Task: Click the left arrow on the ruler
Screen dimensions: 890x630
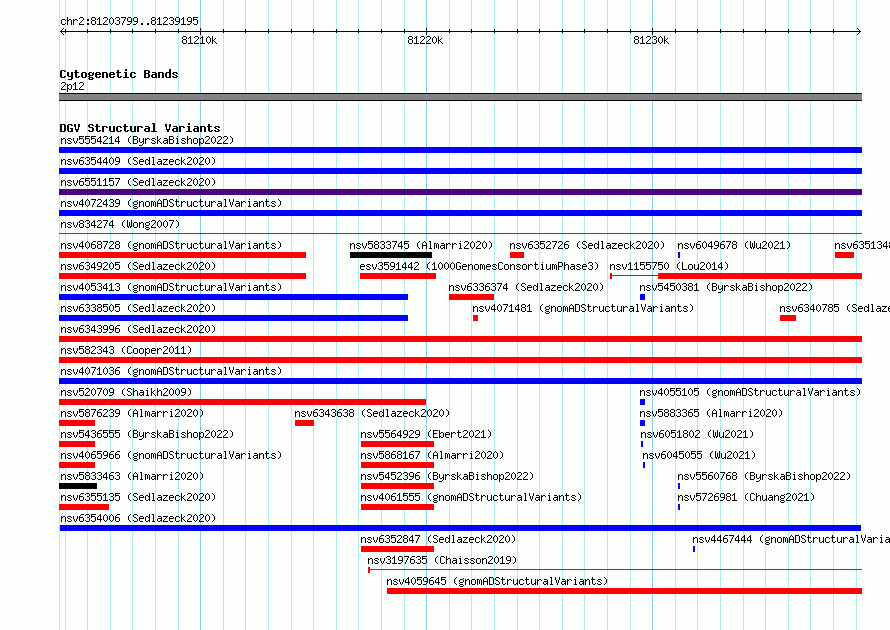Action: tap(62, 31)
